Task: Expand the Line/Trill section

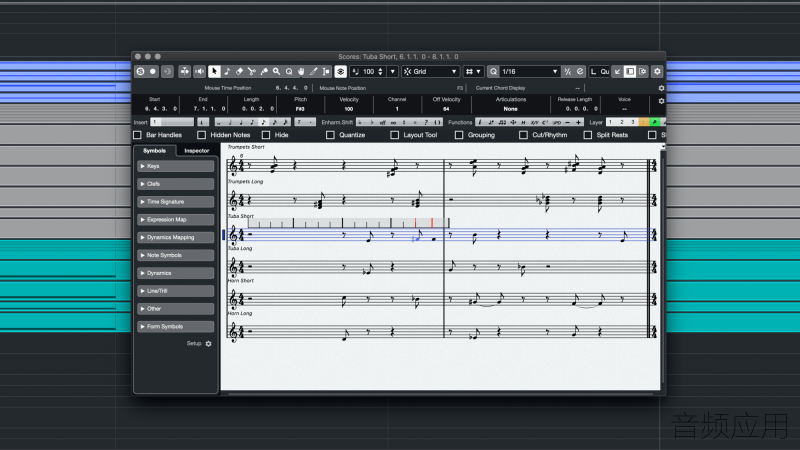Action: click(176, 291)
